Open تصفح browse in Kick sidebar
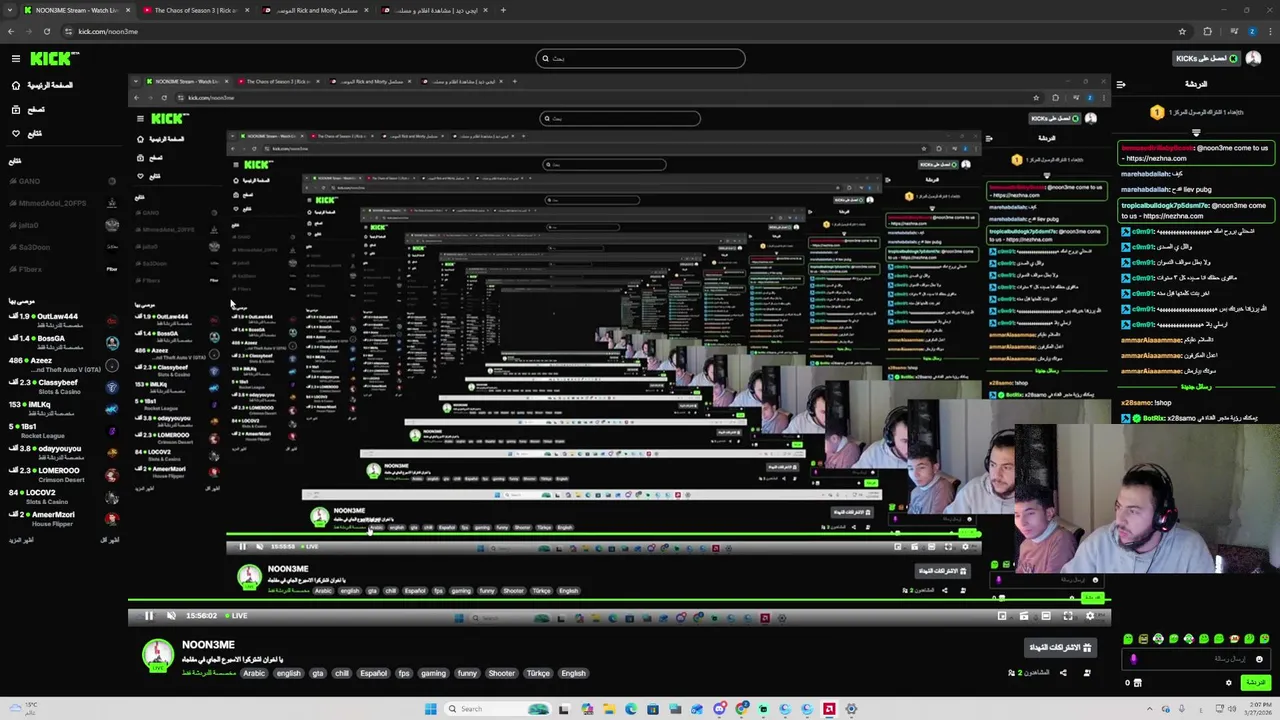1280x720 pixels. [28, 109]
